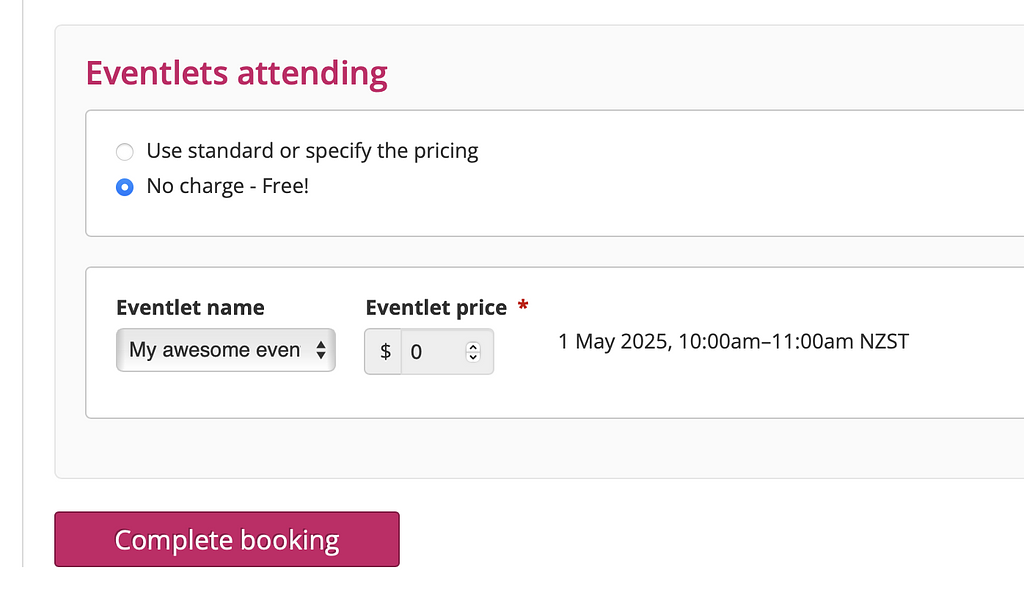
Task: Click the up/down arrows on Eventlet name select
Action: [x=320, y=350]
